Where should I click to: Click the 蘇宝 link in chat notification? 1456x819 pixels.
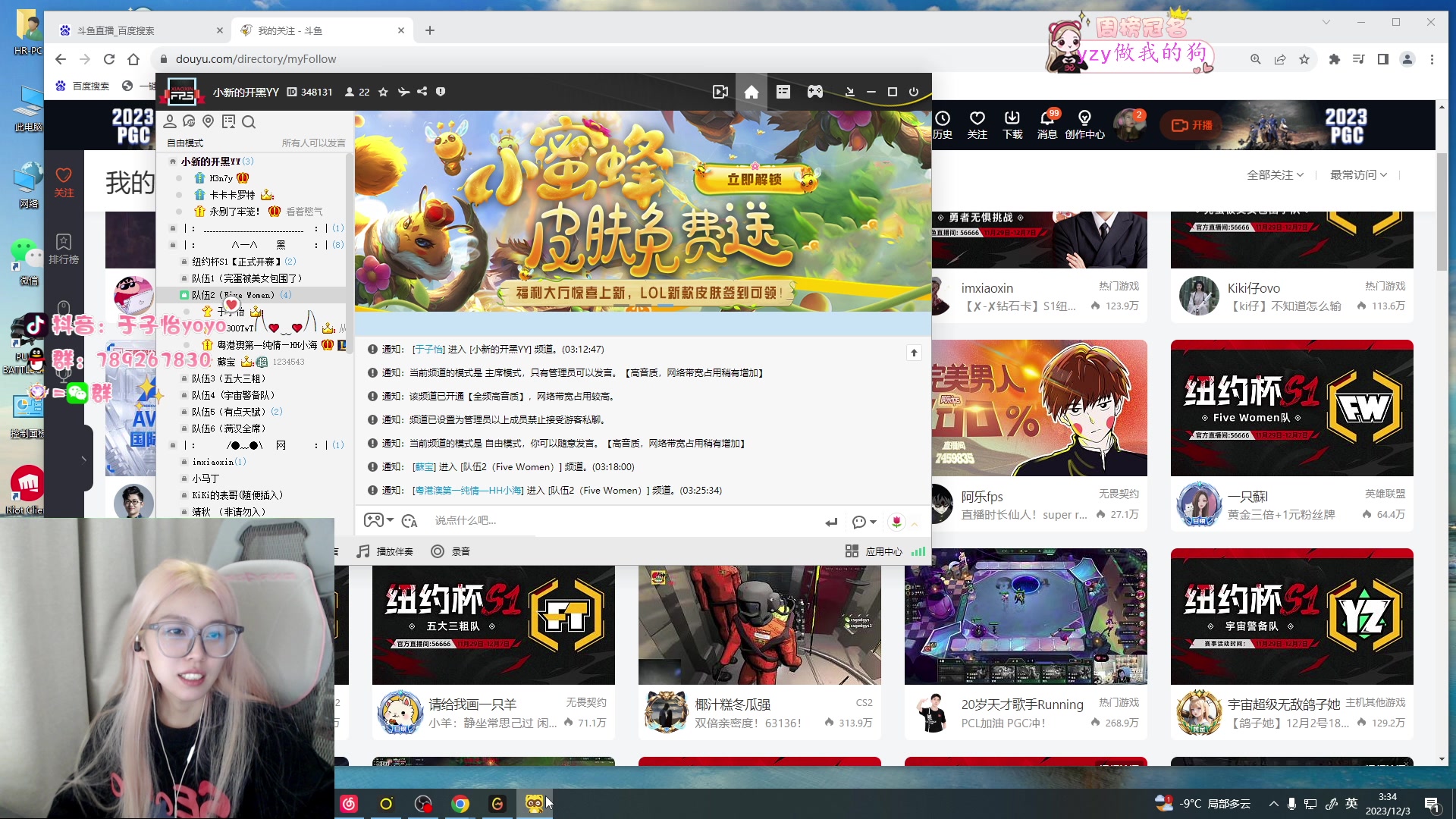coord(425,467)
